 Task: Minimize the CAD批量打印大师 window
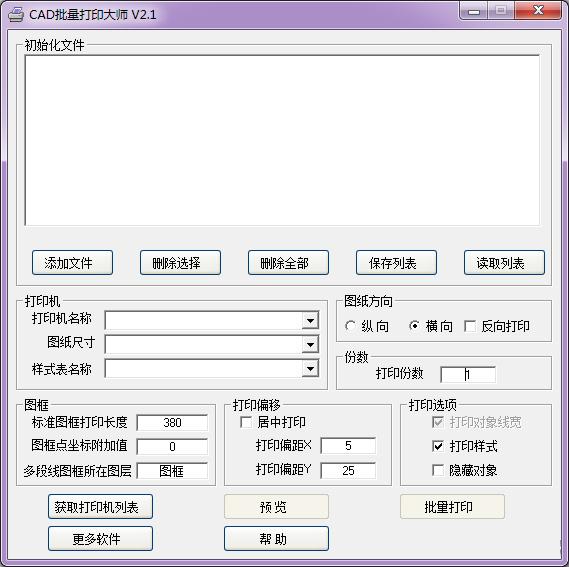pyautogui.click(x=474, y=11)
